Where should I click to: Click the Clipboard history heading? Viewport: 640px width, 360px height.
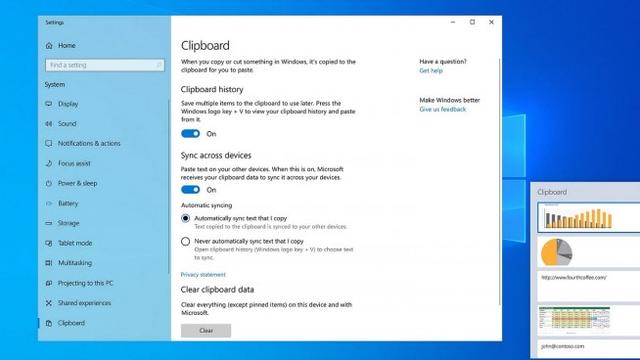[212, 89]
